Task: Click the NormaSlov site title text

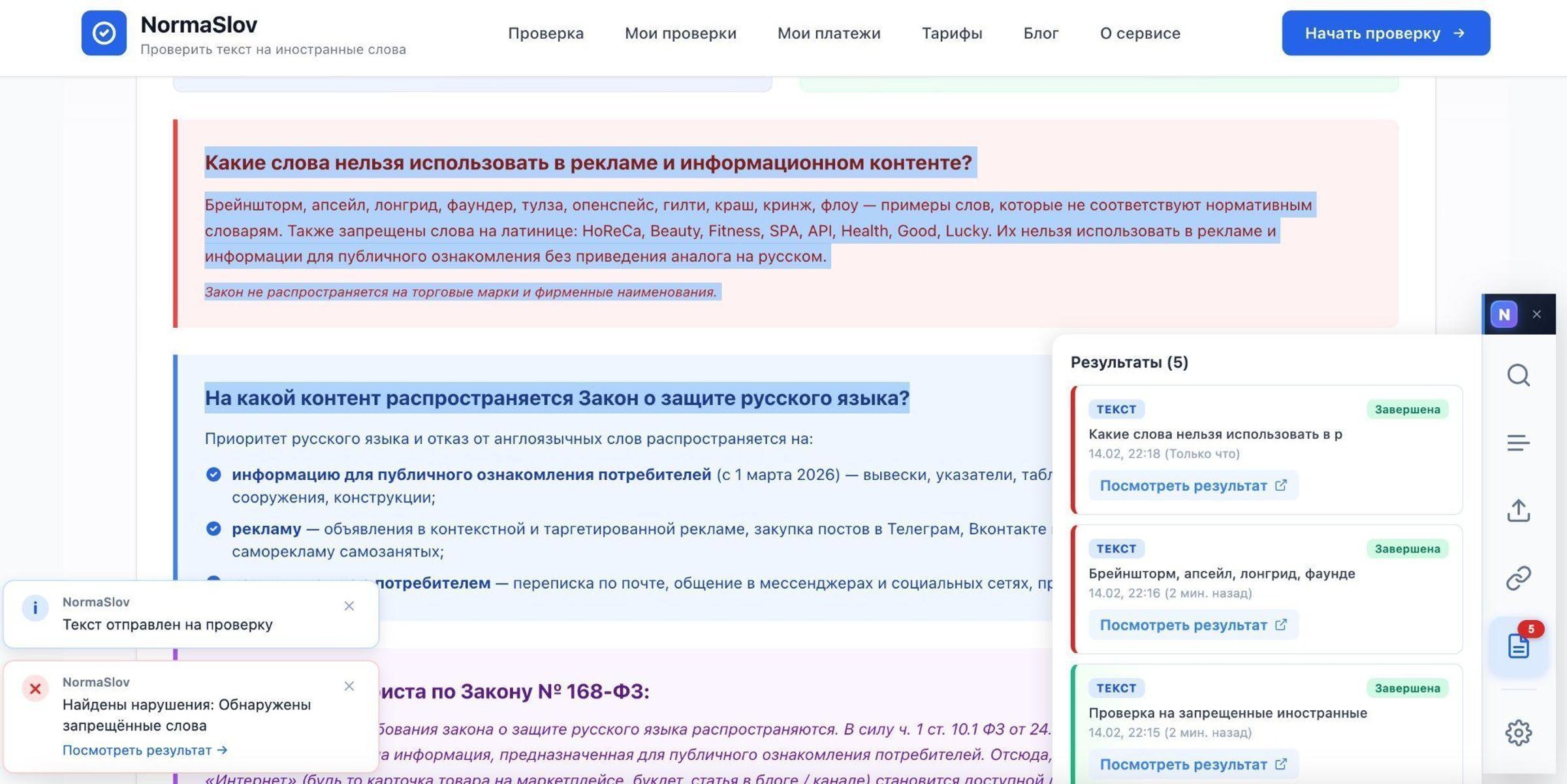Action: (x=198, y=25)
